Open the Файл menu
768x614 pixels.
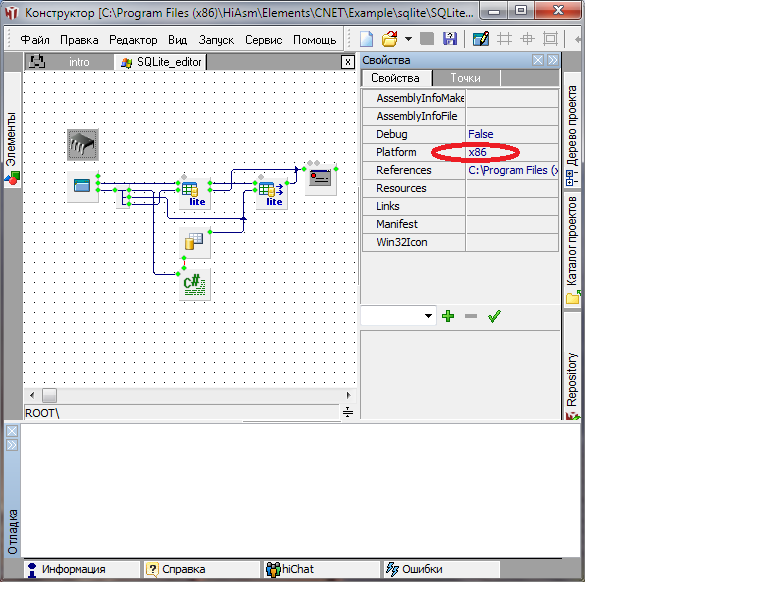click(x=35, y=40)
